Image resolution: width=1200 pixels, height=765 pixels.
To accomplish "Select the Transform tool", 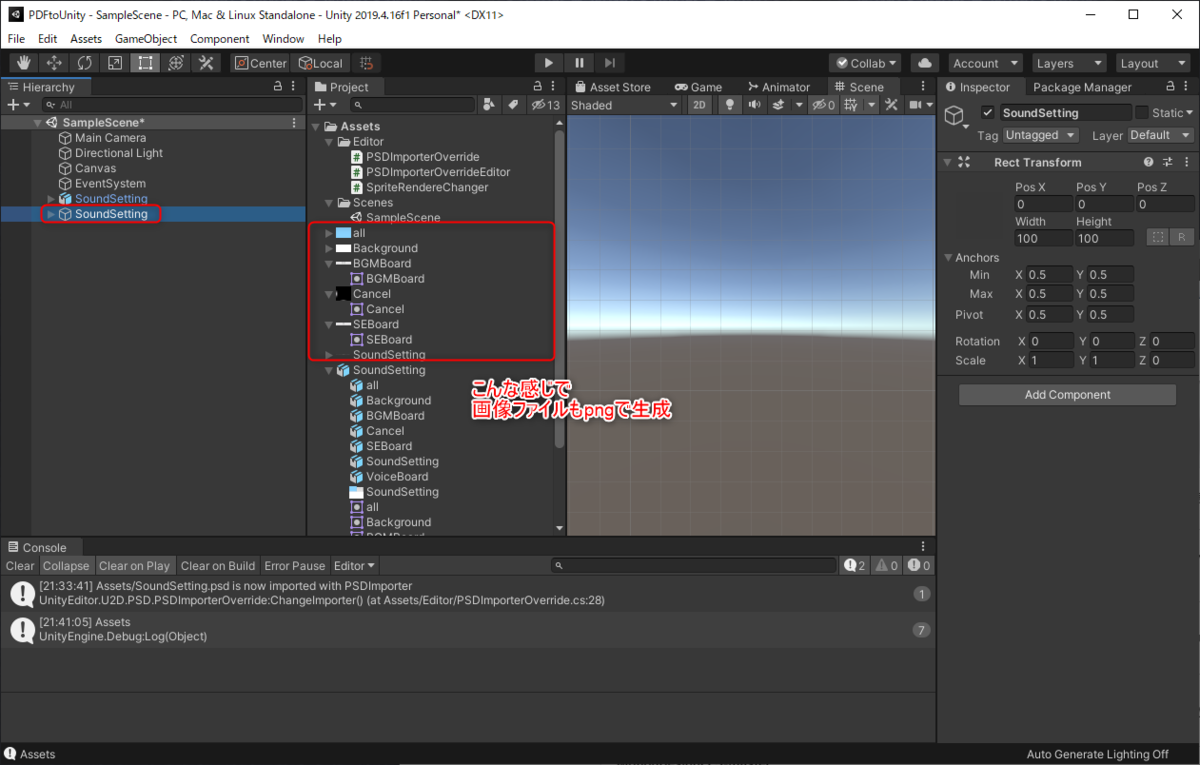I will coord(176,63).
